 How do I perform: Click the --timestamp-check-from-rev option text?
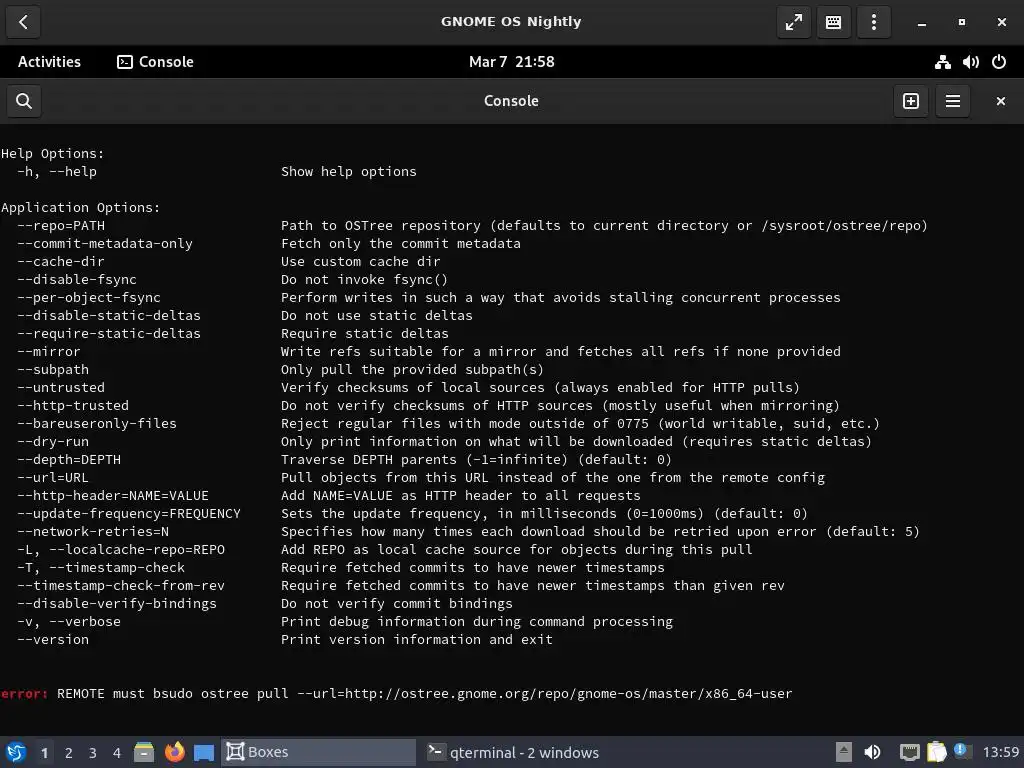121,586
